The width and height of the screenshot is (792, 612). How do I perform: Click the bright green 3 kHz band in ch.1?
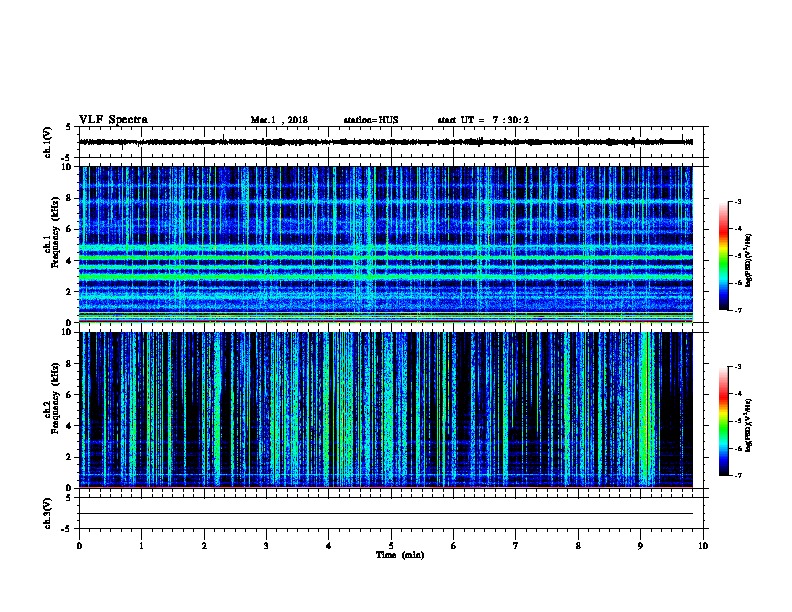click(x=386, y=276)
